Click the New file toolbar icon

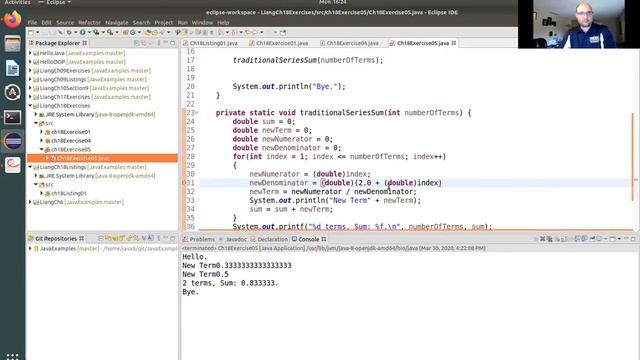[31, 32]
